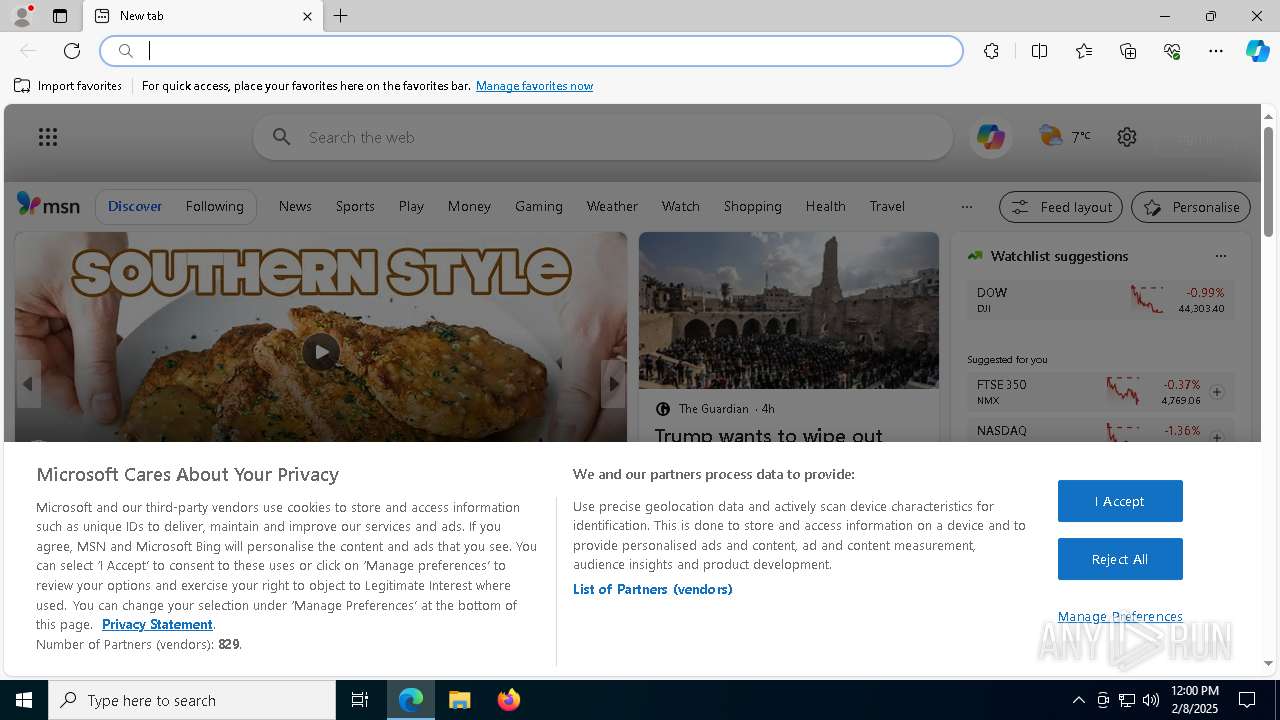
Task: Open the Collections icon
Action: tap(1128, 51)
